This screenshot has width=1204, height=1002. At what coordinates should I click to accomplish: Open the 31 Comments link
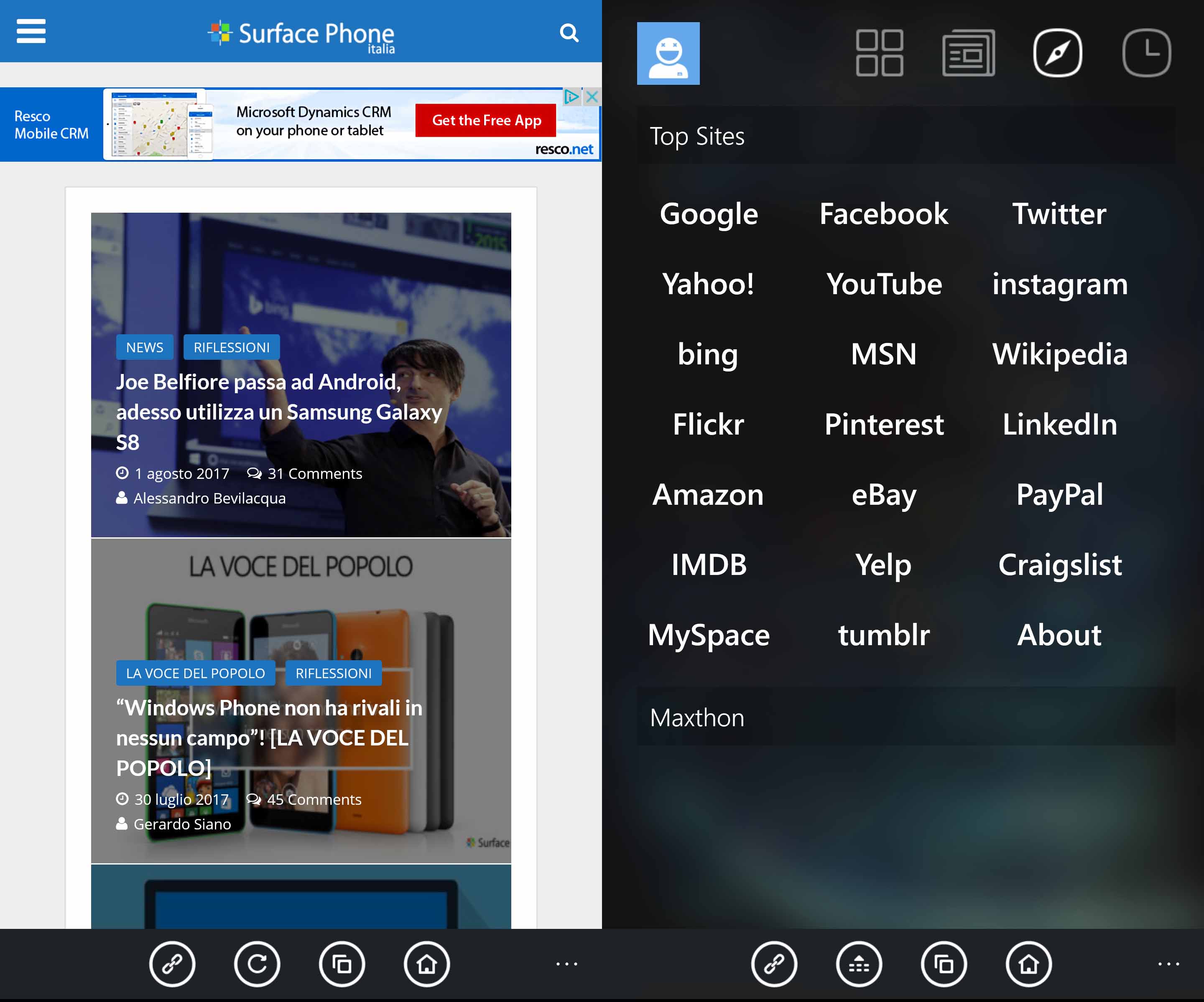(x=304, y=474)
